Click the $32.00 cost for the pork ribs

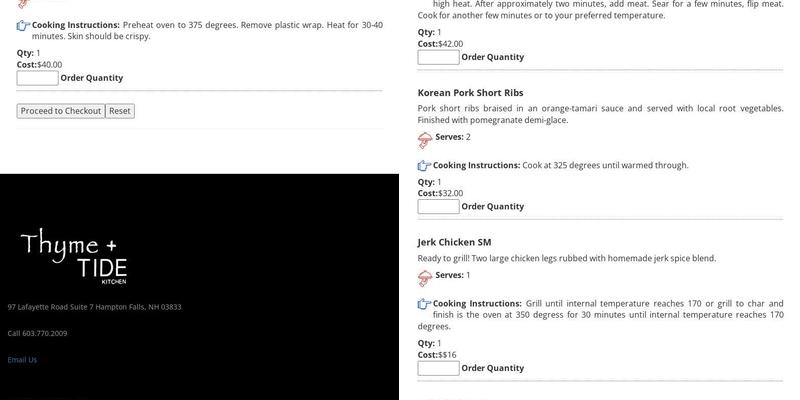coord(450,193)
